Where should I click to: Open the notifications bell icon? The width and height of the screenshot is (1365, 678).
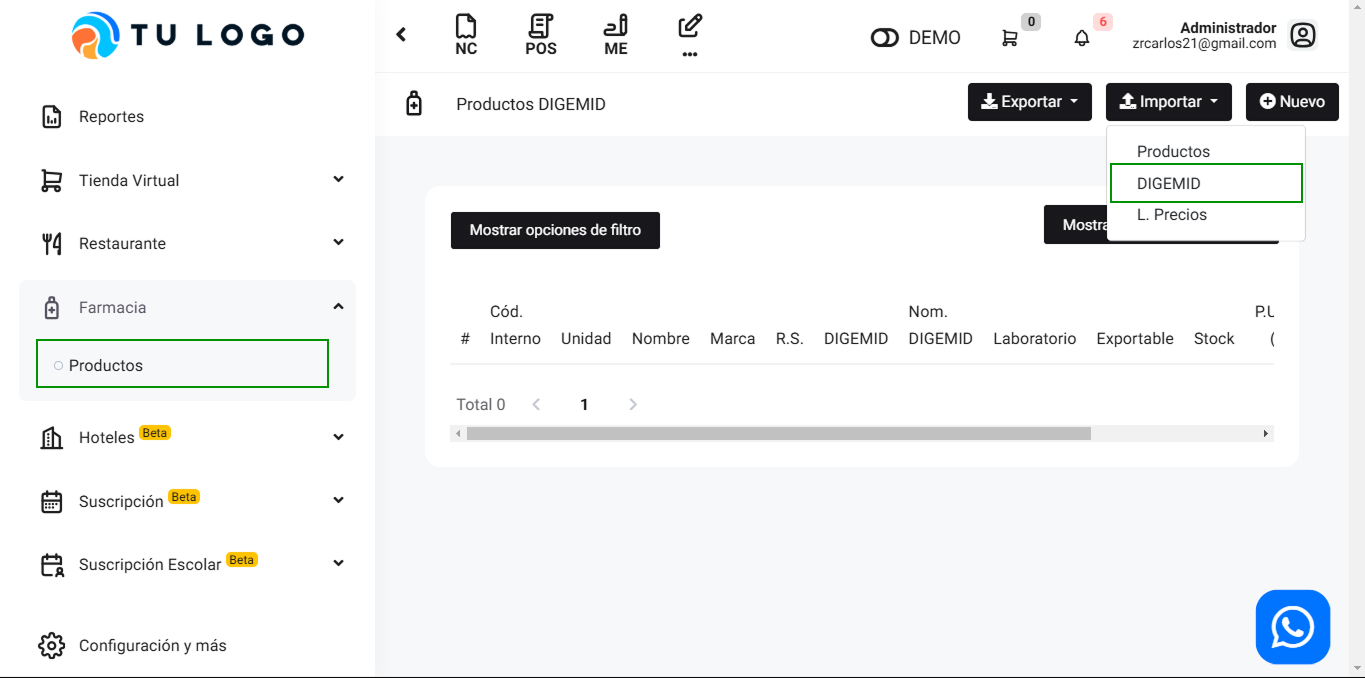tap(1082, 38)
